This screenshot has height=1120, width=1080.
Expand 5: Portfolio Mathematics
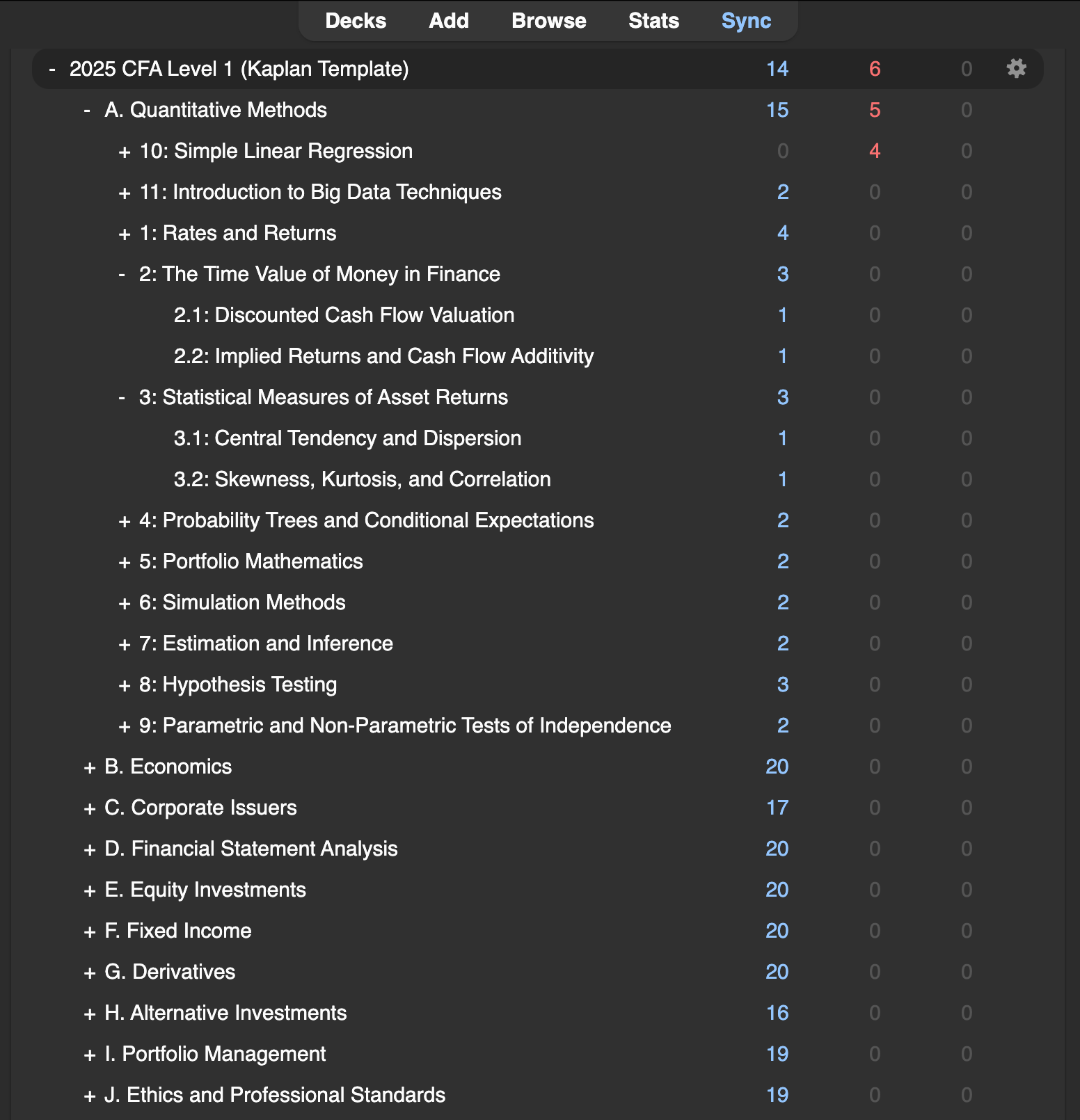[125, 562]
